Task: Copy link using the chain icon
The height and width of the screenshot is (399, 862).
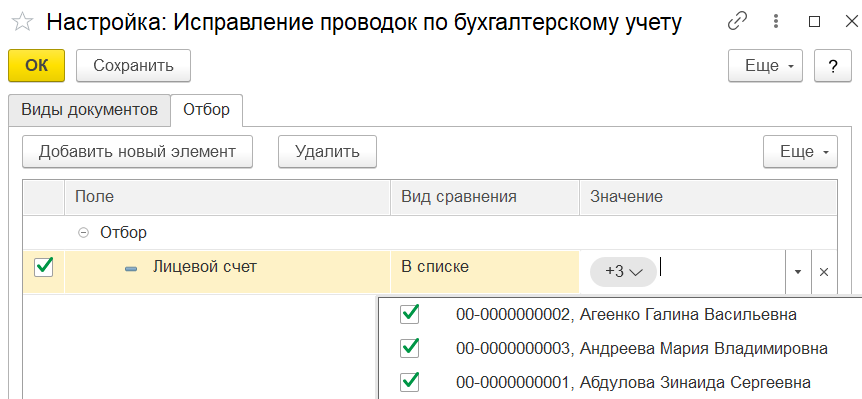Action: tap(737, 21)
